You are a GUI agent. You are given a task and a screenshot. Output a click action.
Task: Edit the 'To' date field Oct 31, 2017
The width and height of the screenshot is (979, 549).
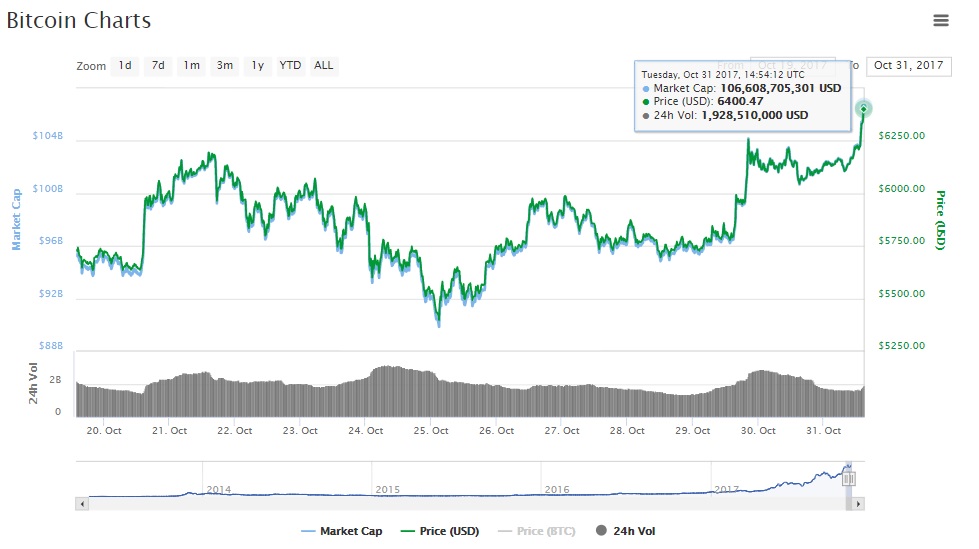(908, 66)
